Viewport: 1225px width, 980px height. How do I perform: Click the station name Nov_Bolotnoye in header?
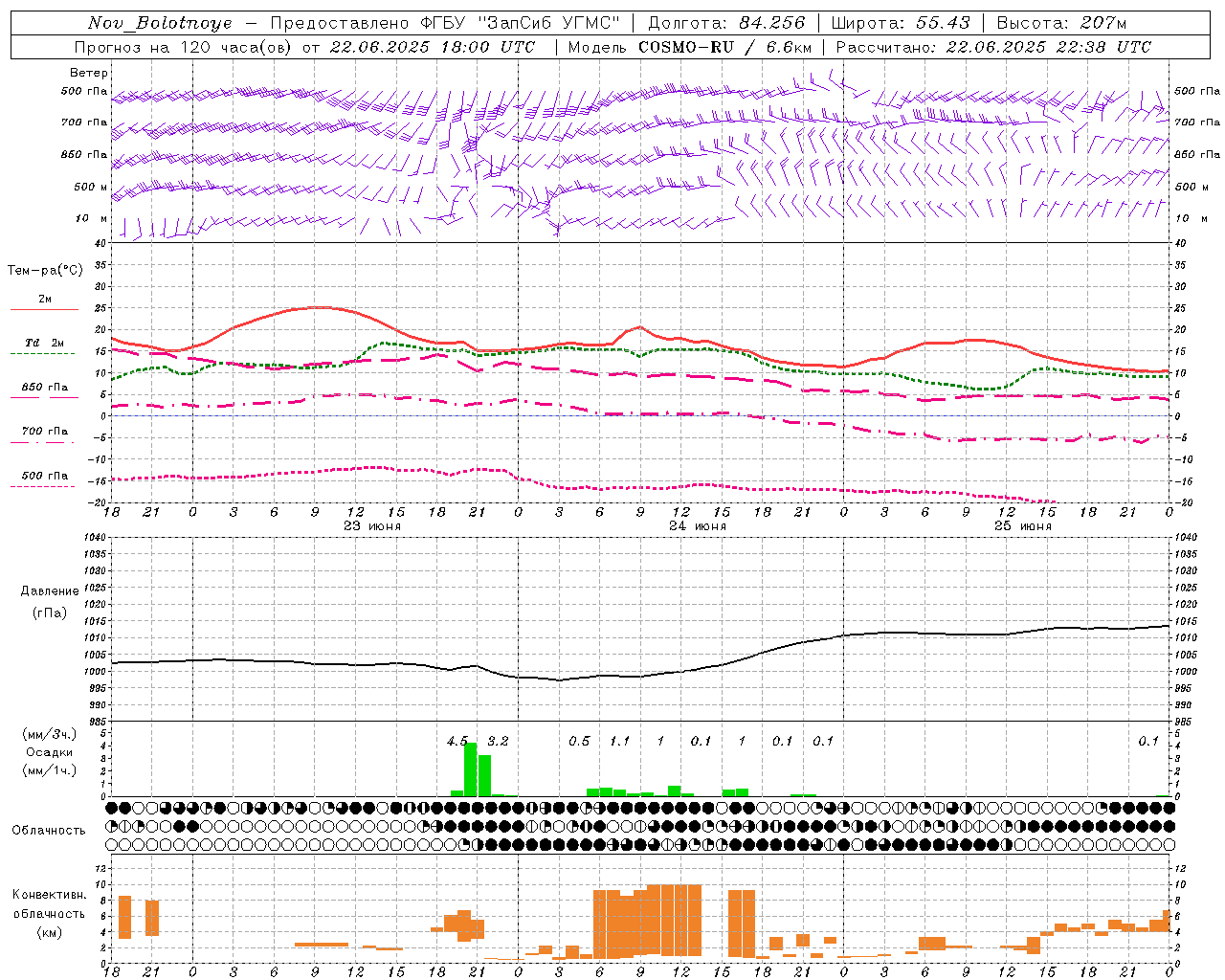(160, 23)
